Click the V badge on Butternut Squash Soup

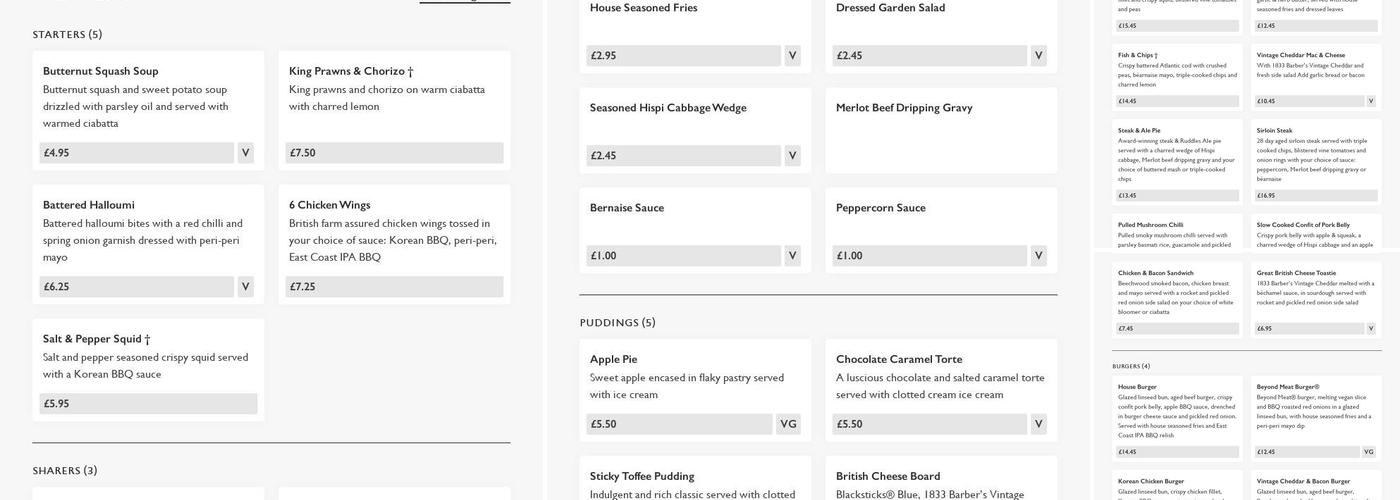click(x=245, y=153)
